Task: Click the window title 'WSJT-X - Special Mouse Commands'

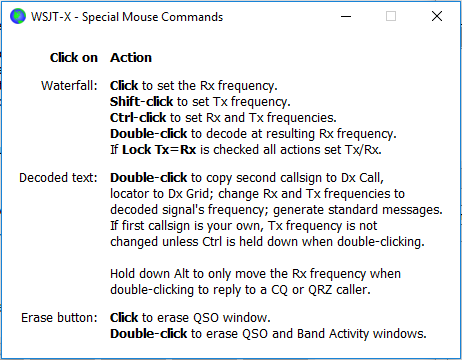Action: [127, 17]
